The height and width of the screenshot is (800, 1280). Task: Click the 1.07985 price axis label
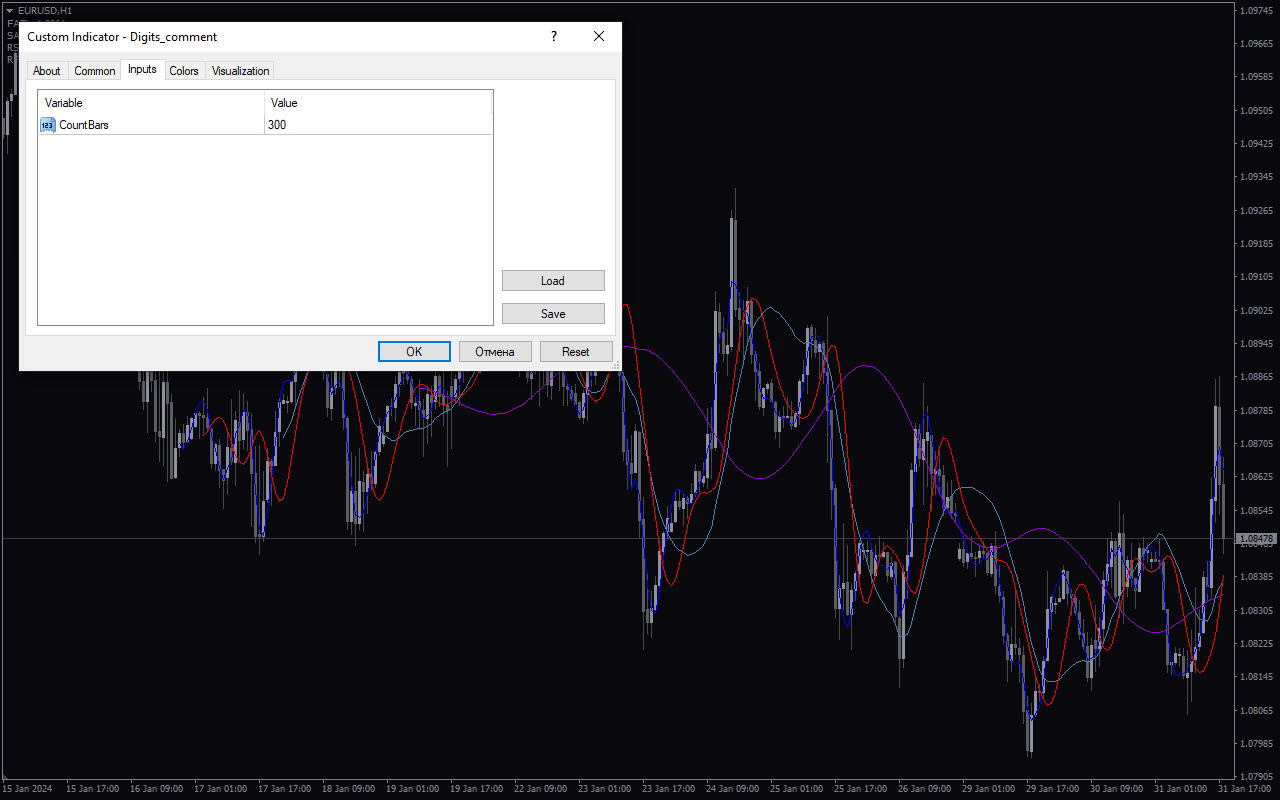click(1255, 743)
